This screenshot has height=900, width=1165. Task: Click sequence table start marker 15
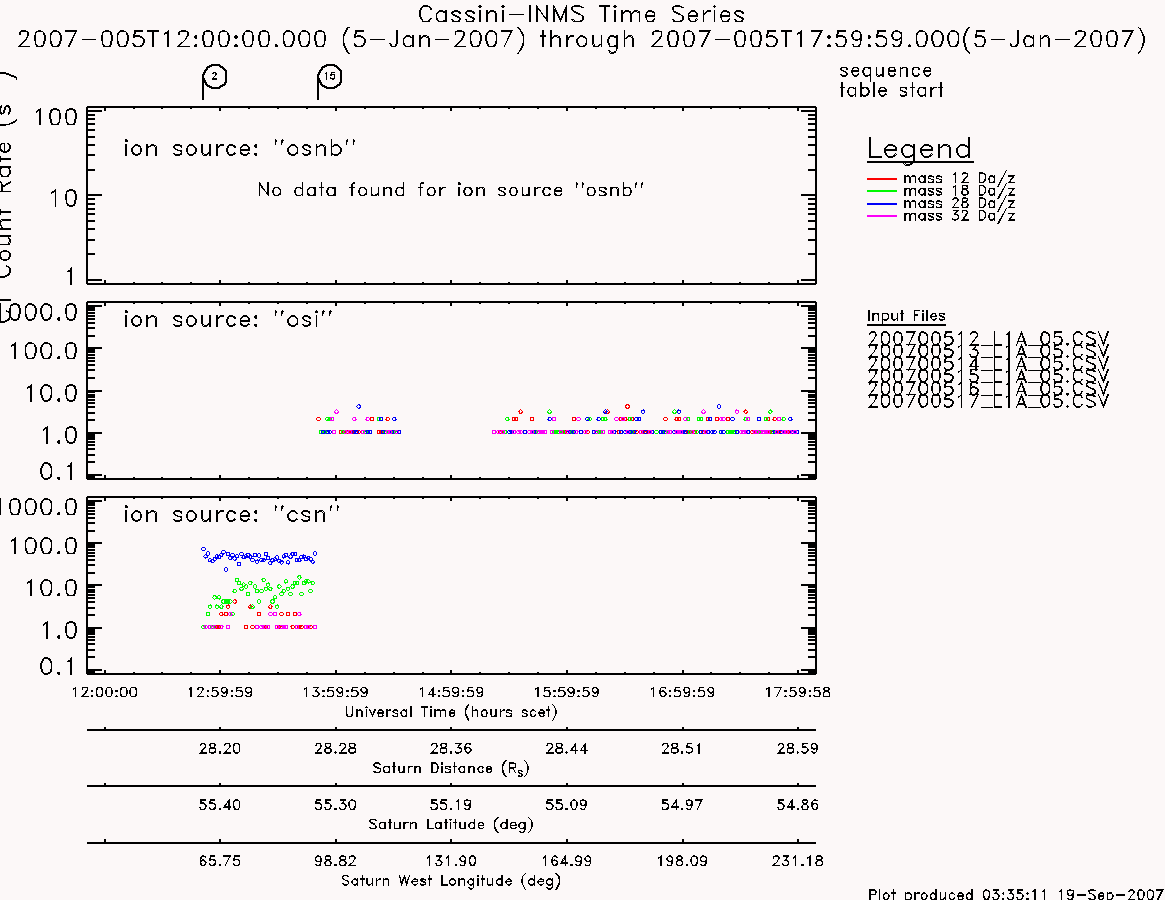tap(330, 77)
